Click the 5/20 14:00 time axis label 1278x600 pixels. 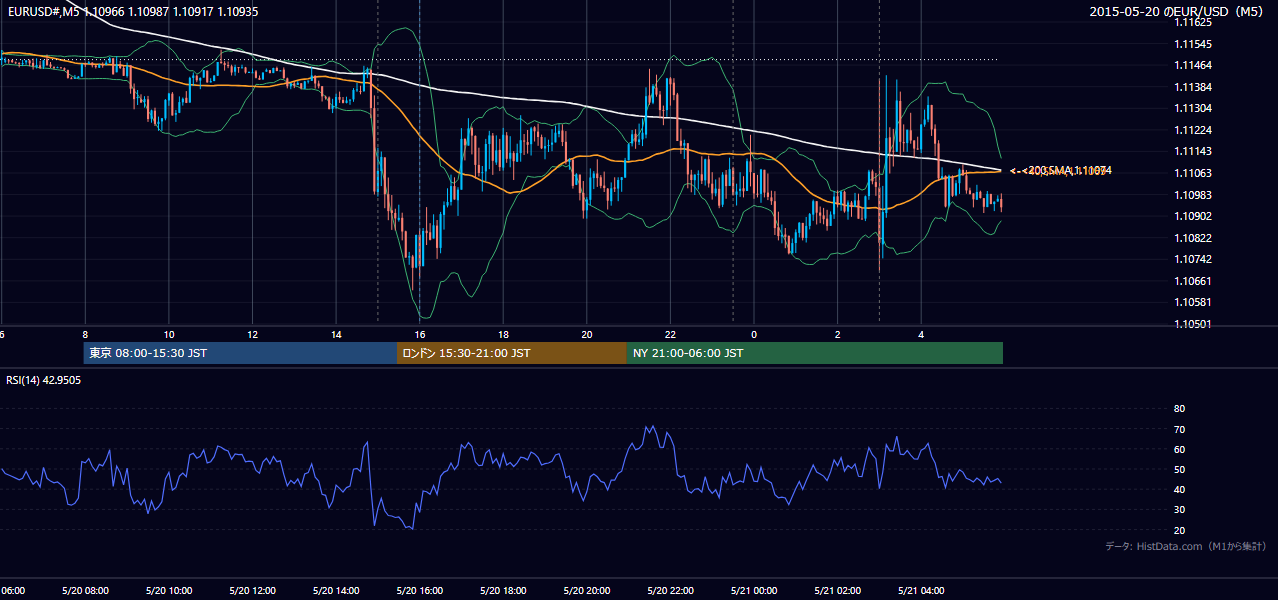[x=336, y=590]
